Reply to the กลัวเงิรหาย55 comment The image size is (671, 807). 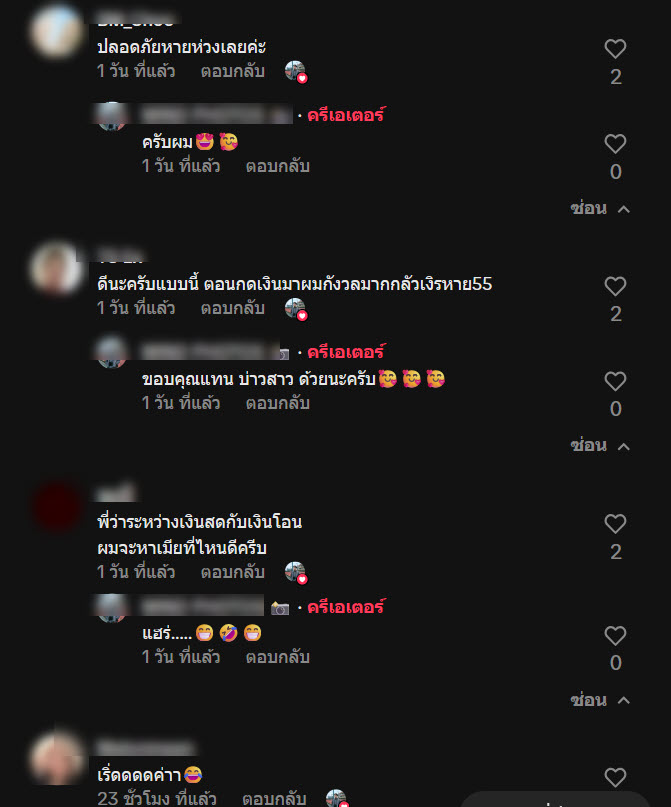233,308
